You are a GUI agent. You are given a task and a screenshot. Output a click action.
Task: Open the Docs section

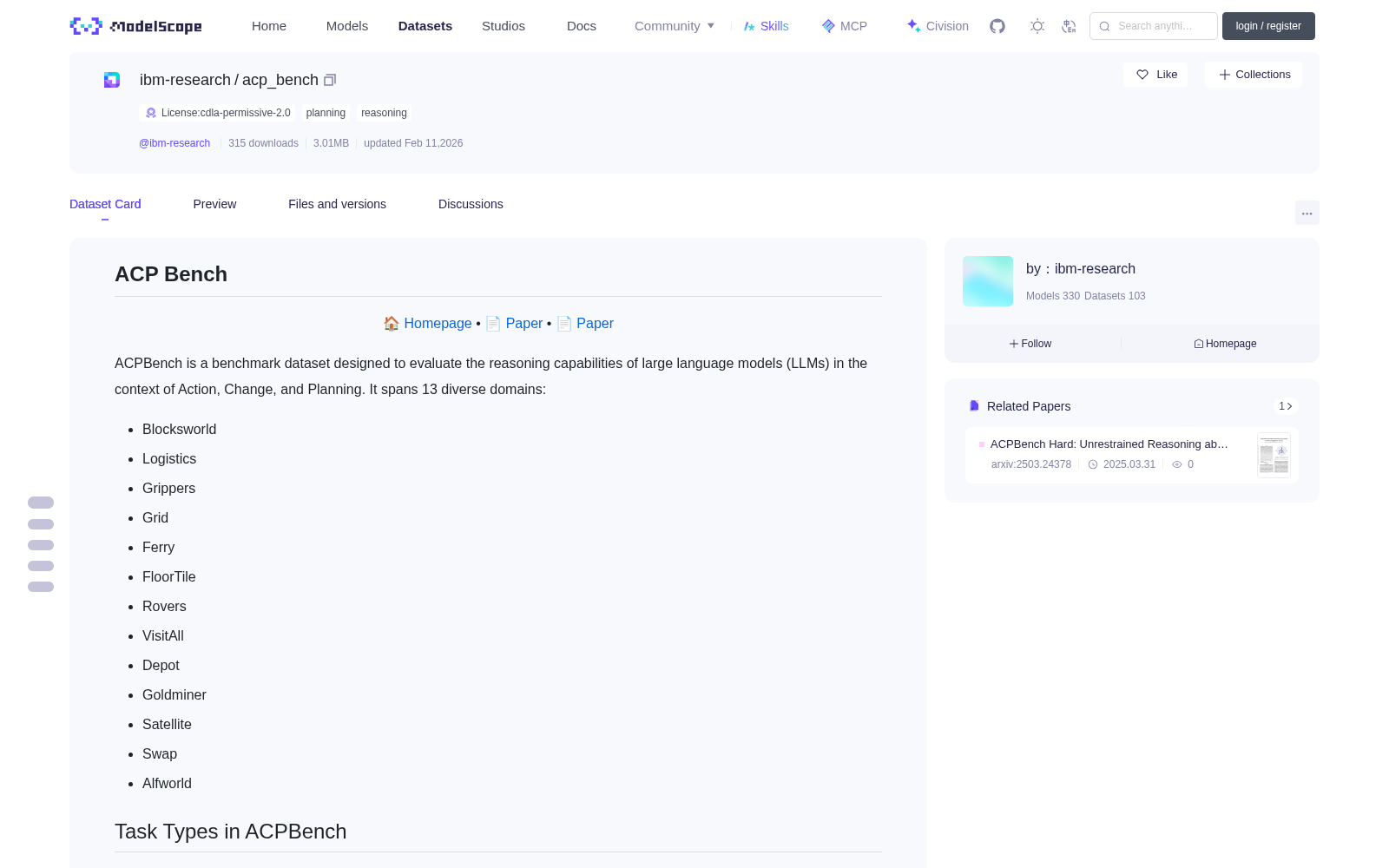pos(582,26)
